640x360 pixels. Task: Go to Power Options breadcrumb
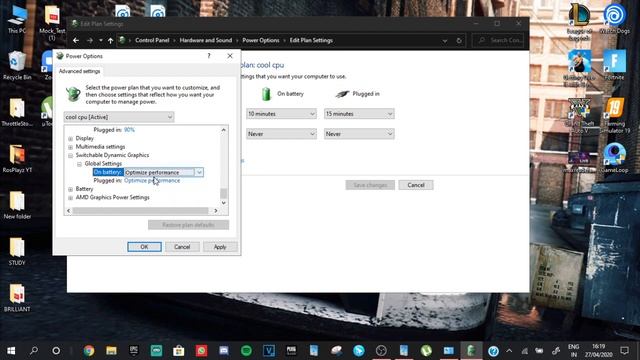261,40
